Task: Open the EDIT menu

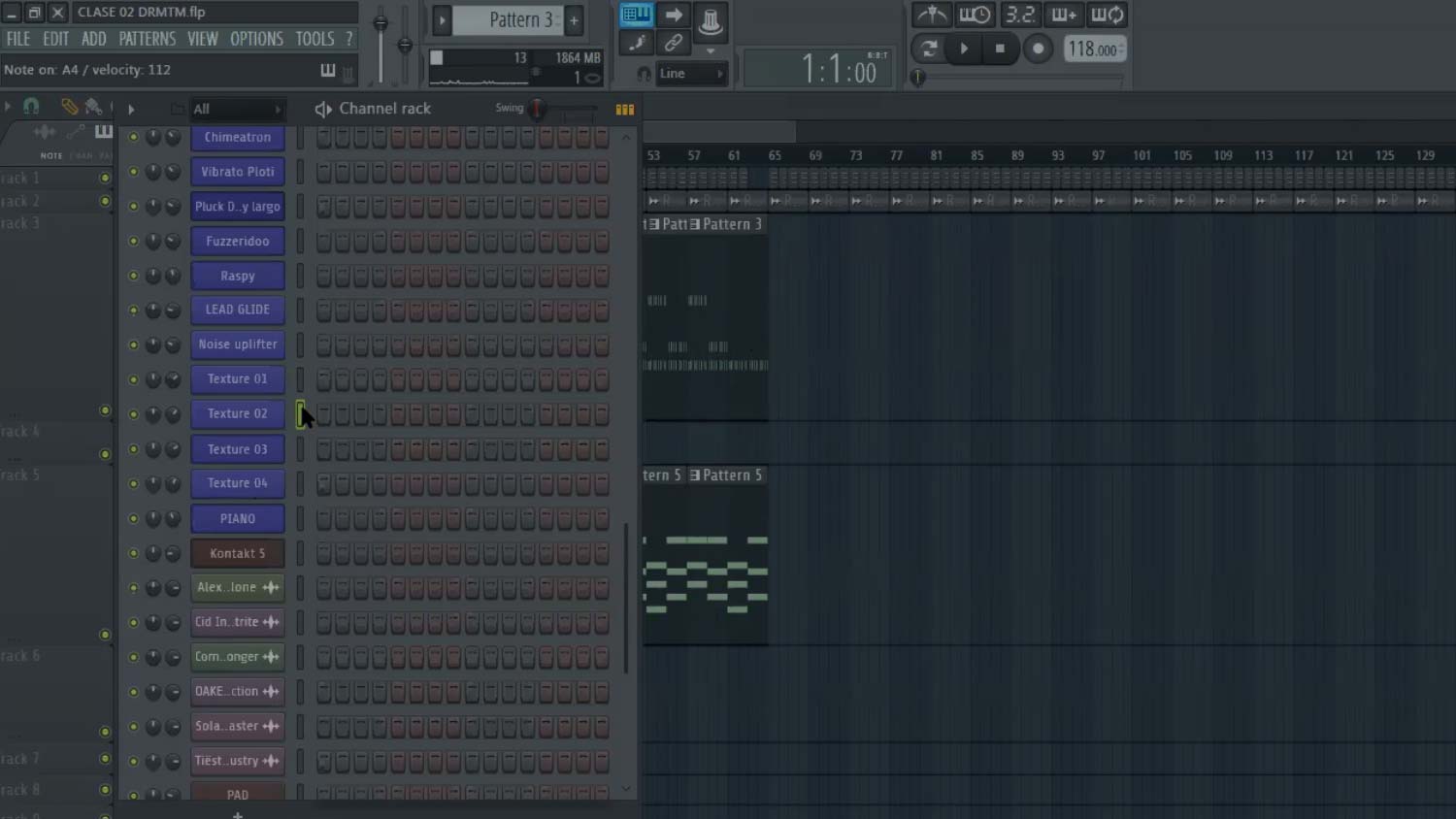Action: tap(56, 39)
